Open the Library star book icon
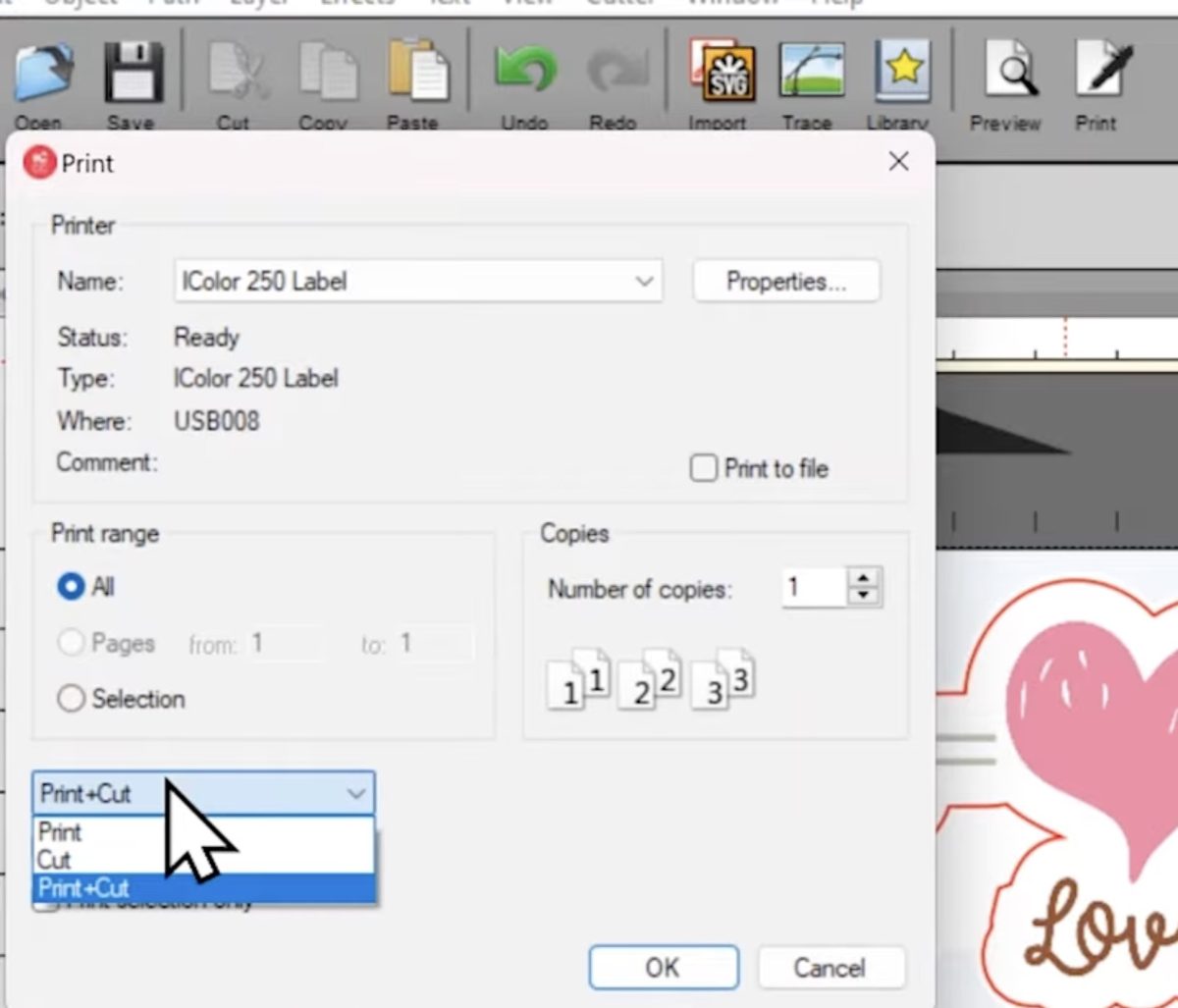The width and height of the screenshot is (1178, 1008). coord(902,71)
